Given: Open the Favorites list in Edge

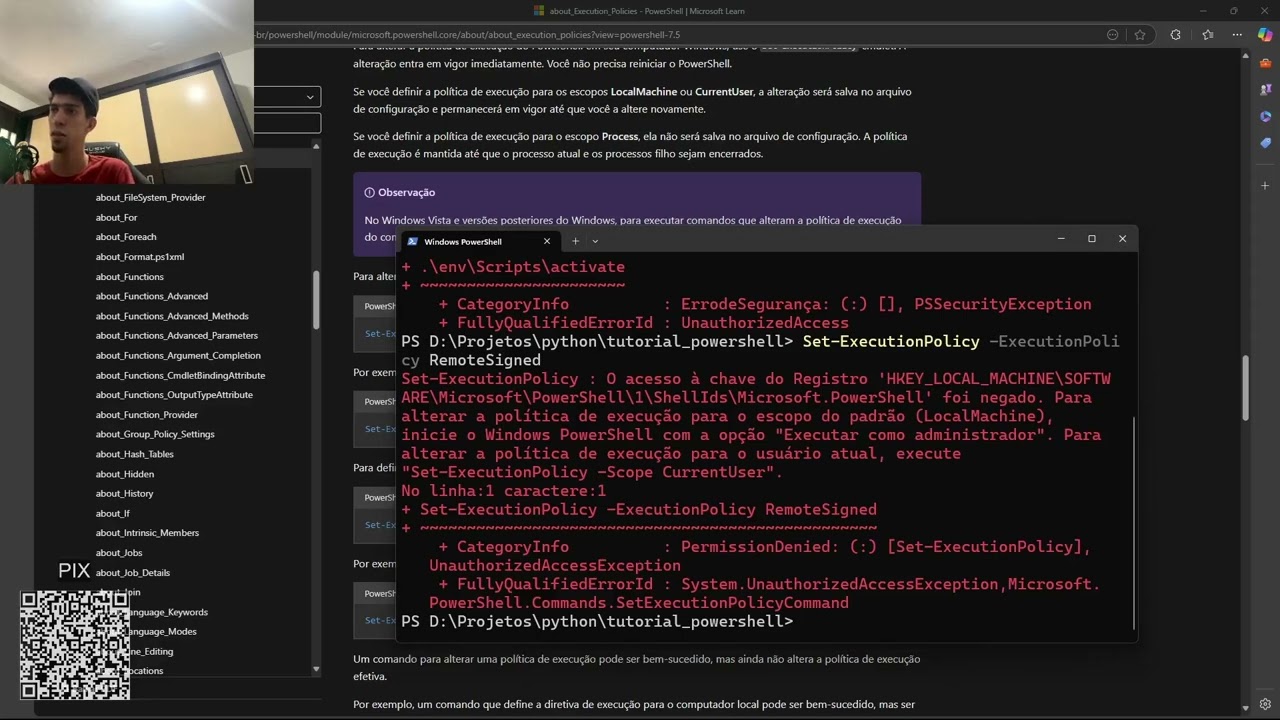Looking at the screenshot, I should [1208, 34].
